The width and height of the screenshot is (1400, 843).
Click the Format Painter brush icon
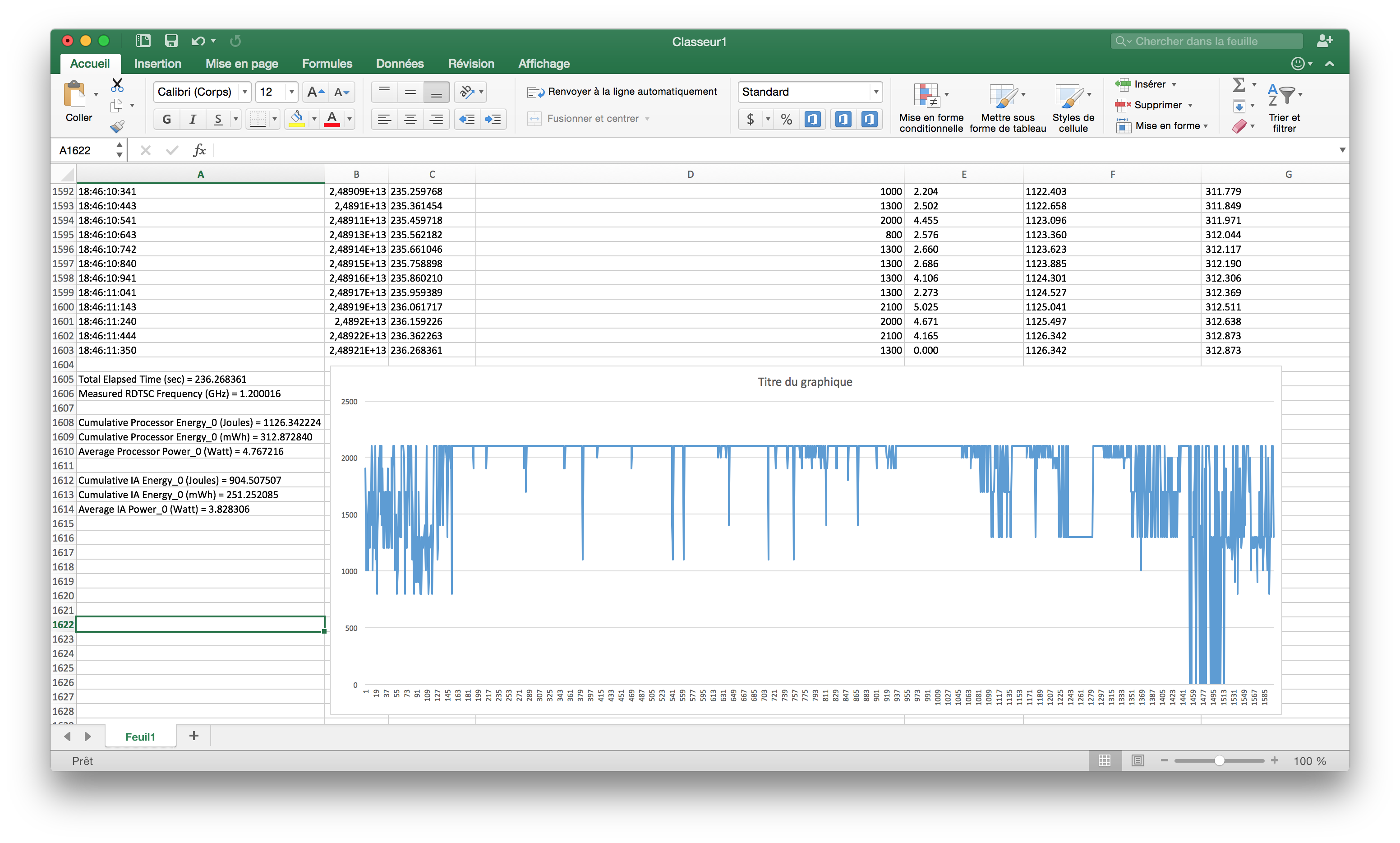(x=117, y=126)
